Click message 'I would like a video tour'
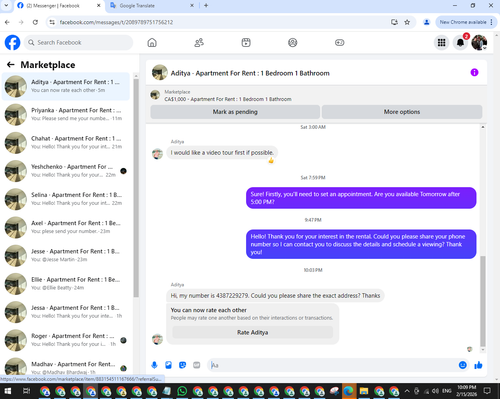The width and height of the screenshot is (500, 399). 222,153
